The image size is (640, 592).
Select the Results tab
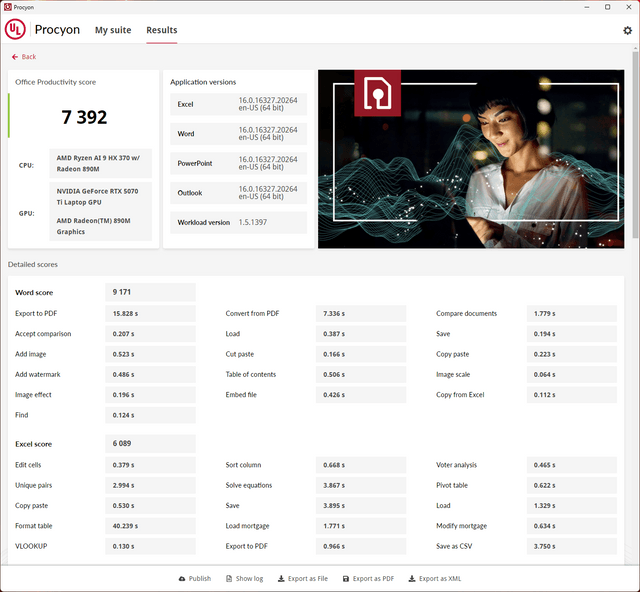click(162, 30)
